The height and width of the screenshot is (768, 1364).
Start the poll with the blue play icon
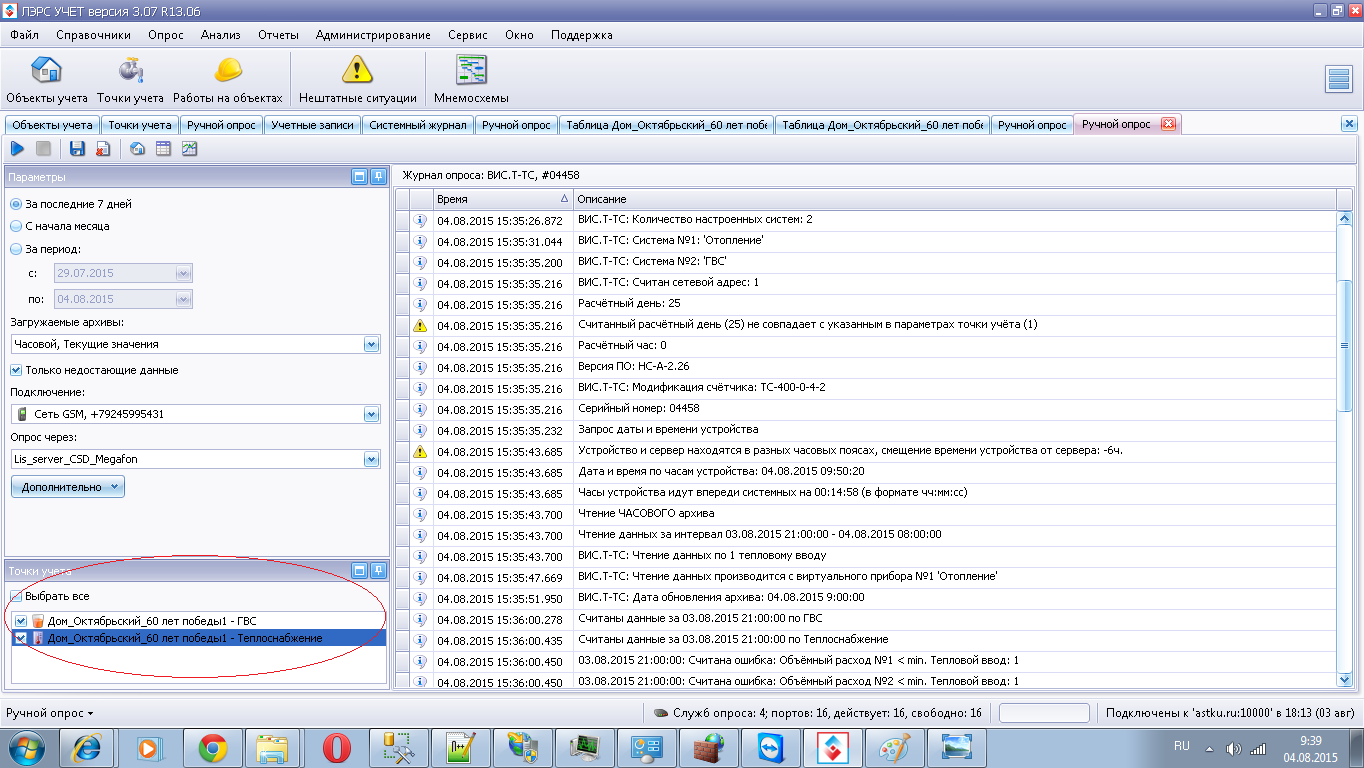(18, 149)
